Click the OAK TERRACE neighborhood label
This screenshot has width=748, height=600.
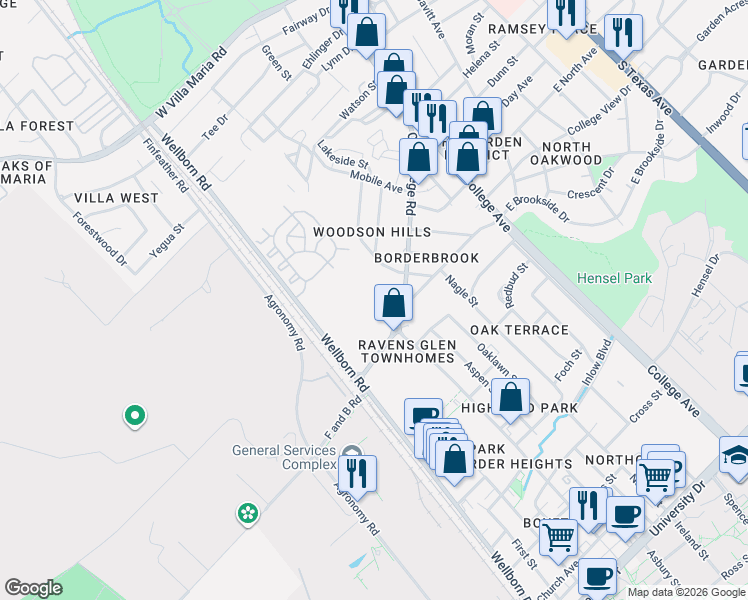[x=519, y=330]
